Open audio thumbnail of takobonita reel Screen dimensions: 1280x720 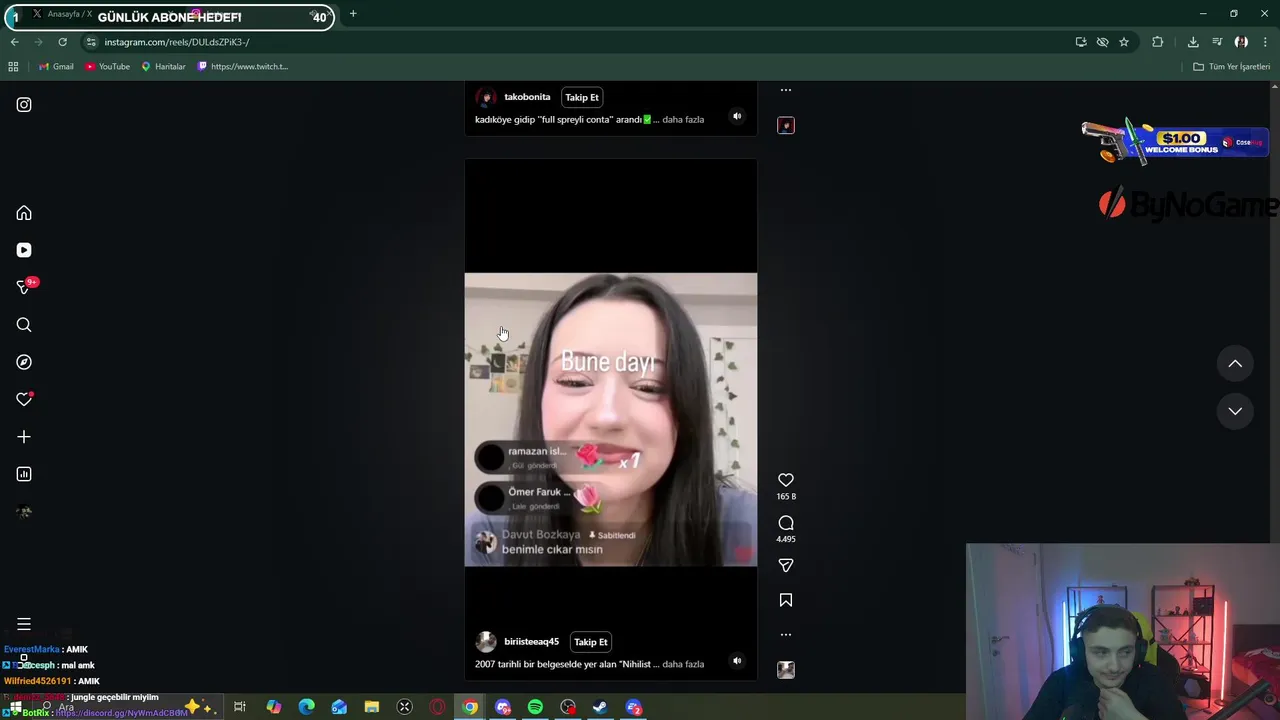pos(786,125)
